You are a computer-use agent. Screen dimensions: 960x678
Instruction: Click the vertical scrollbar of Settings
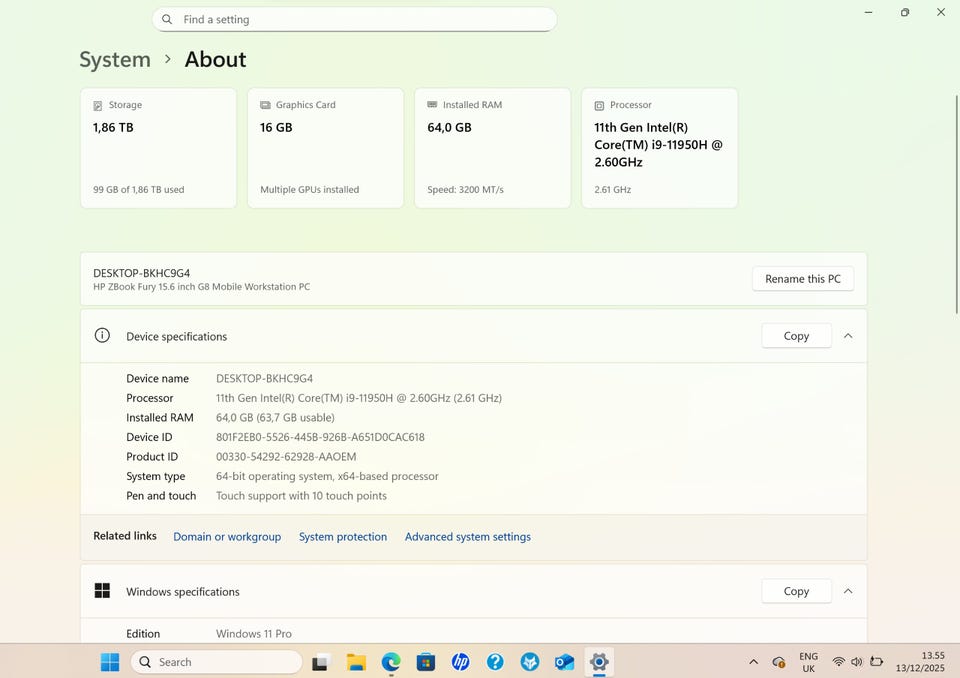957,205
